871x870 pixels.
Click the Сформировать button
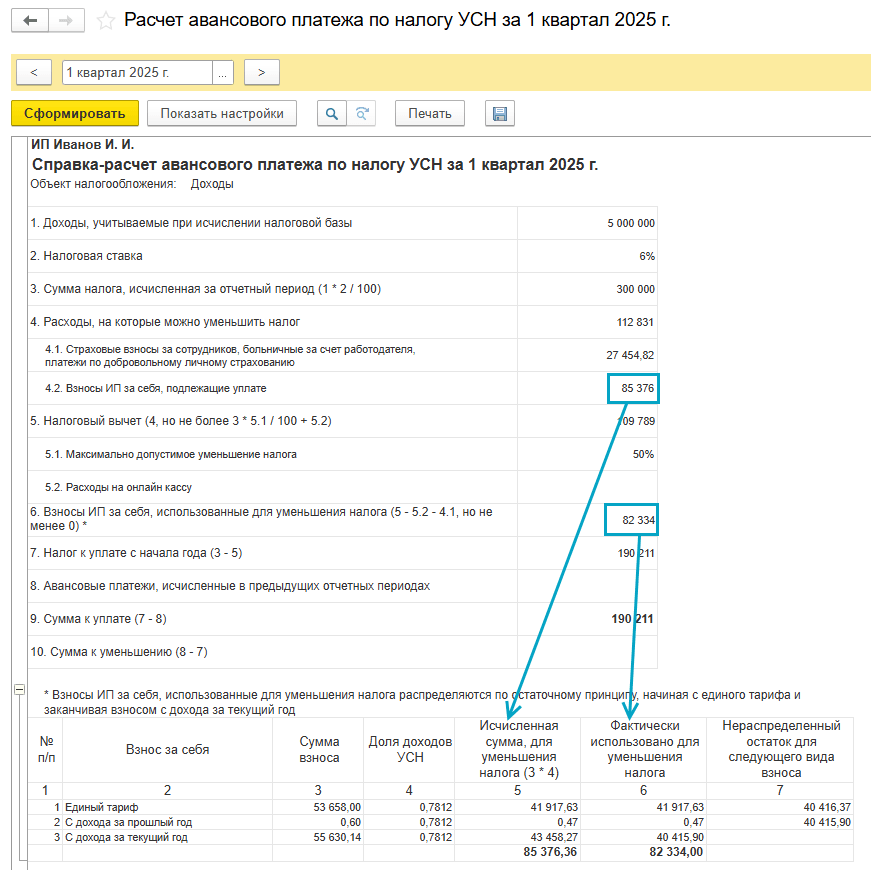pos(74,113)
